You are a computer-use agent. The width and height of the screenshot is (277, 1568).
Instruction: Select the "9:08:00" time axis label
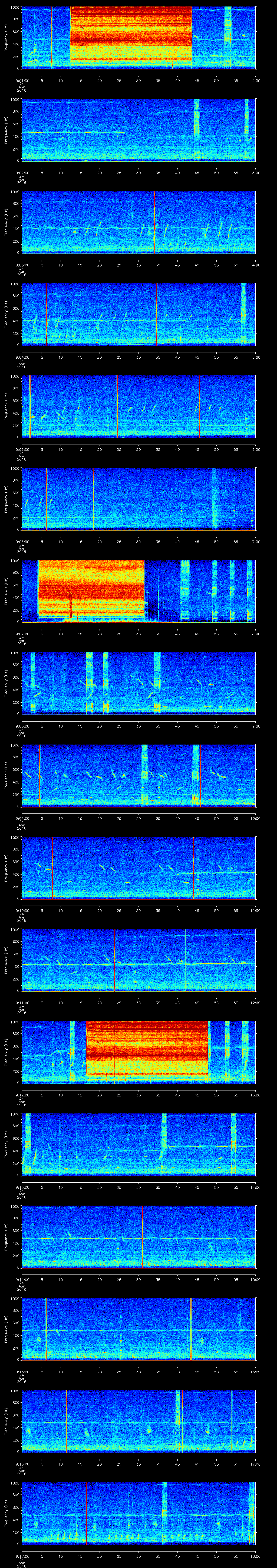pyautogui.click(x=22, y=726)
